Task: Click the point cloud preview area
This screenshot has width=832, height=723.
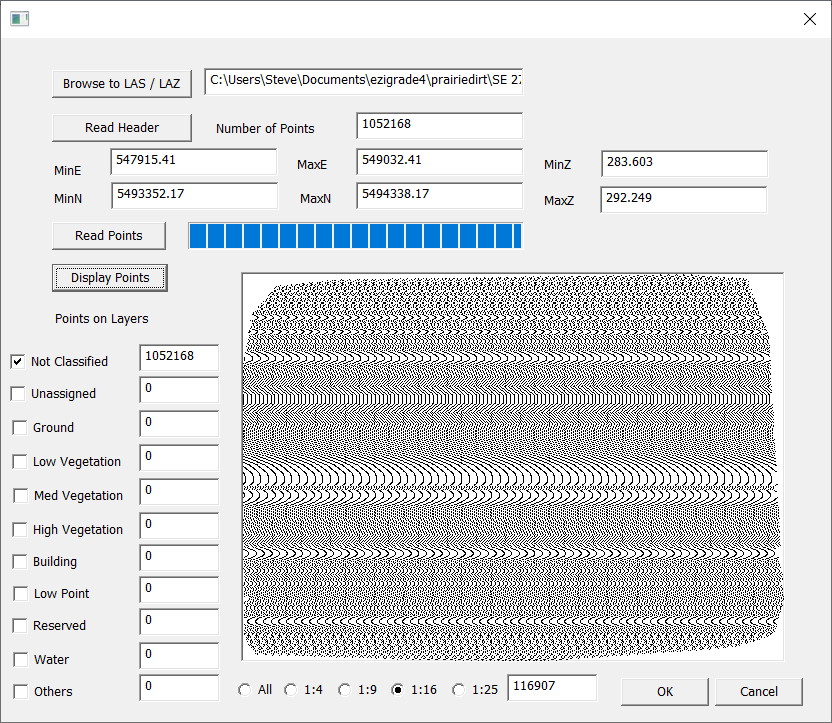Action: [512, 465]
